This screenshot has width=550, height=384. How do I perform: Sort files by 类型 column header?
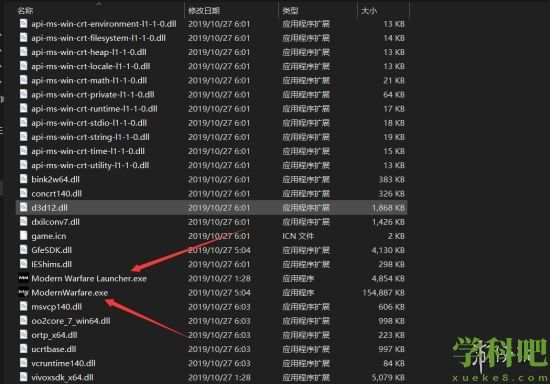coord(290,11)
